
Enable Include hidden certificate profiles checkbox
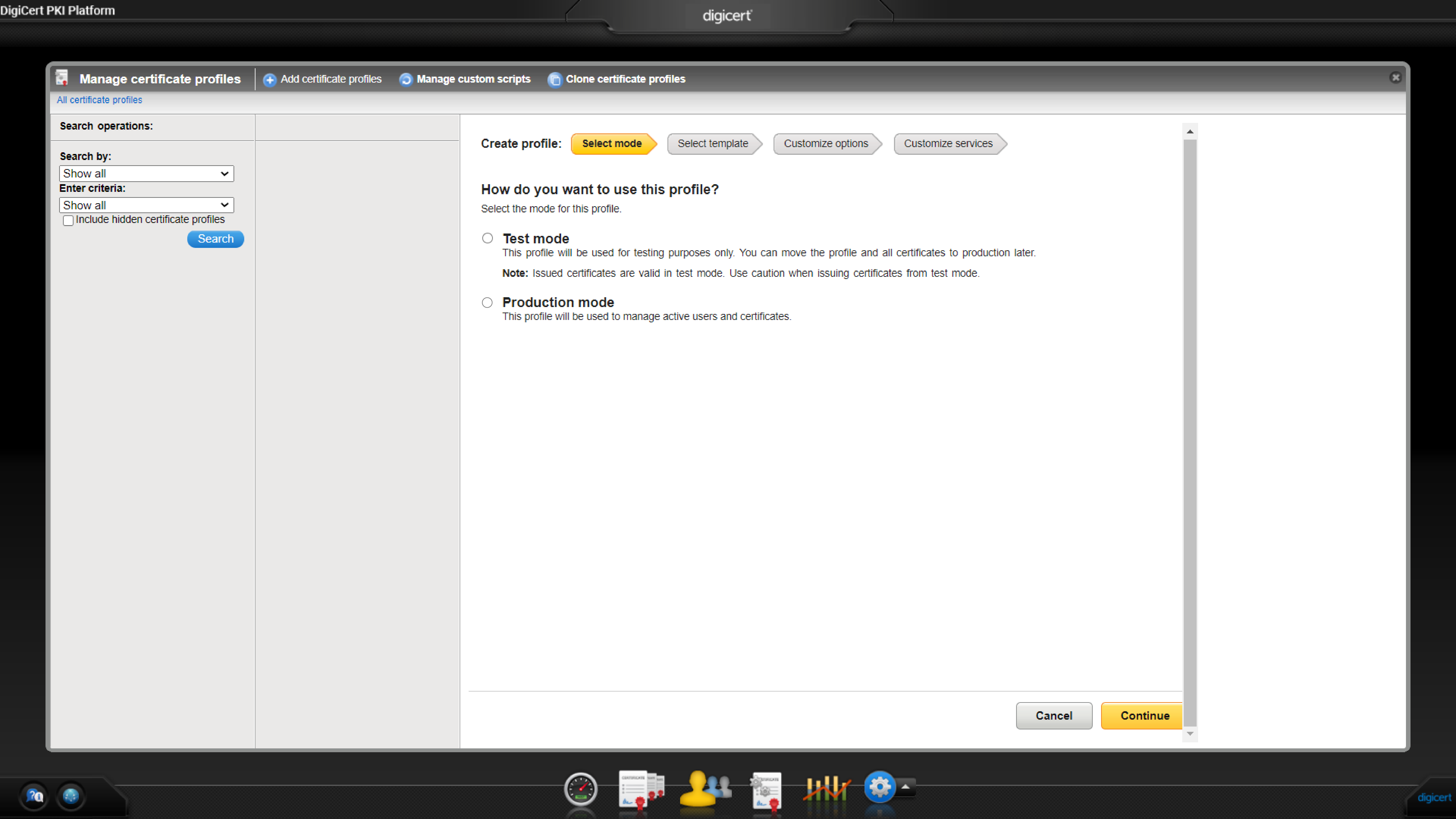point(68,220)
